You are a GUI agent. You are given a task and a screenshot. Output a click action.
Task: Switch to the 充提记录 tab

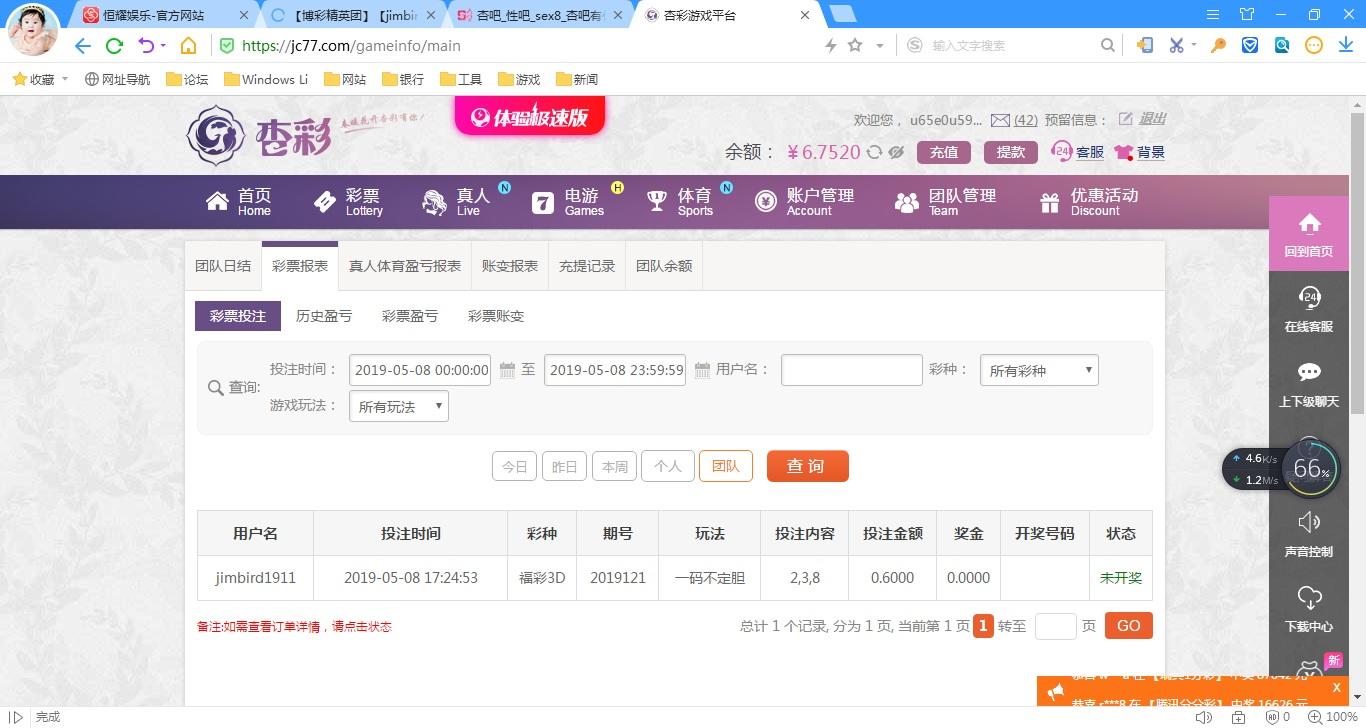586,265
